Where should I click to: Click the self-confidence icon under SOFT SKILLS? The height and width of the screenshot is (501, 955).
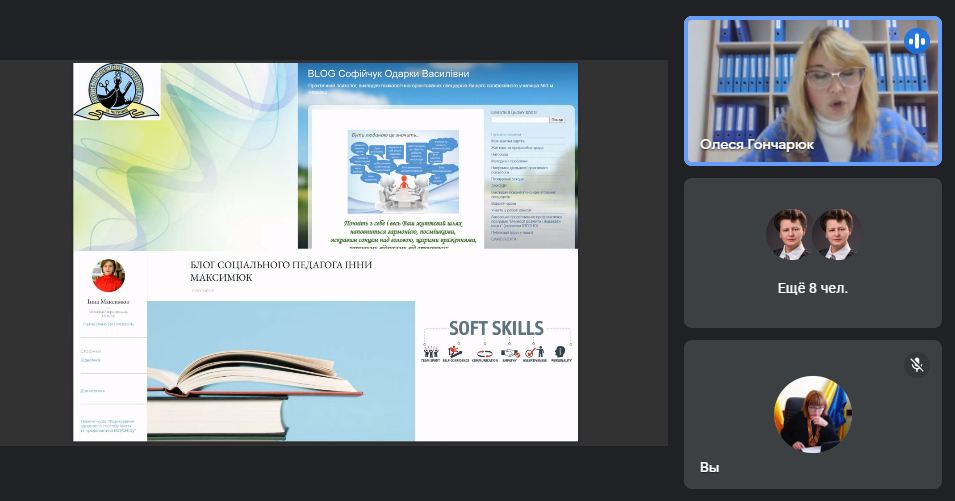pyautogui.click(x=455, y=354)
